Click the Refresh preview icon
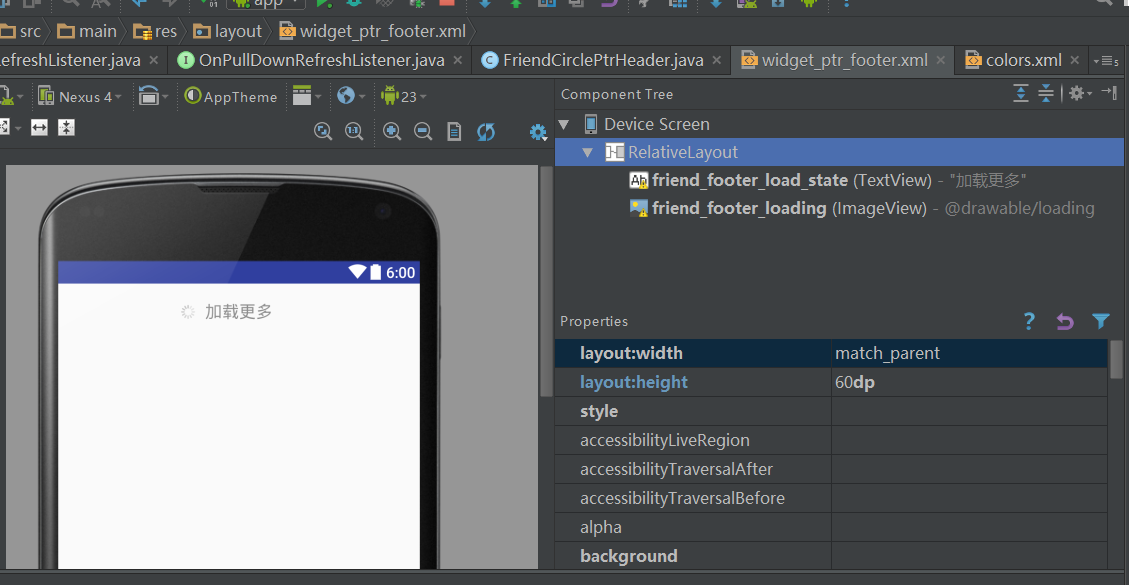Viewport: 1129px width, 585px height. pyautogui.click(x=486, y=131)
